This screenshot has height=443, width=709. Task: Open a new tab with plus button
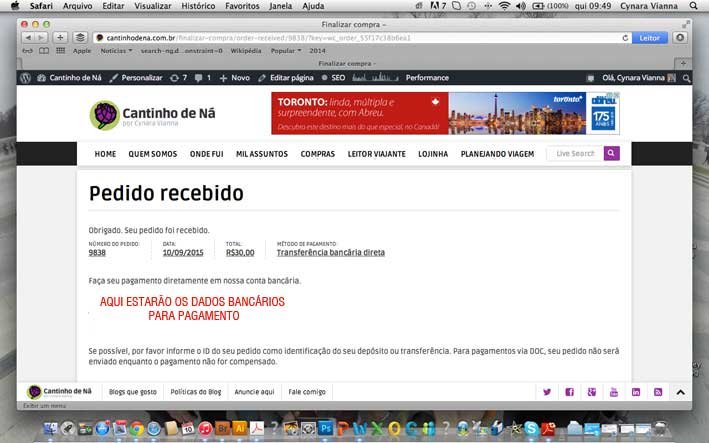[x=683, y=63]
